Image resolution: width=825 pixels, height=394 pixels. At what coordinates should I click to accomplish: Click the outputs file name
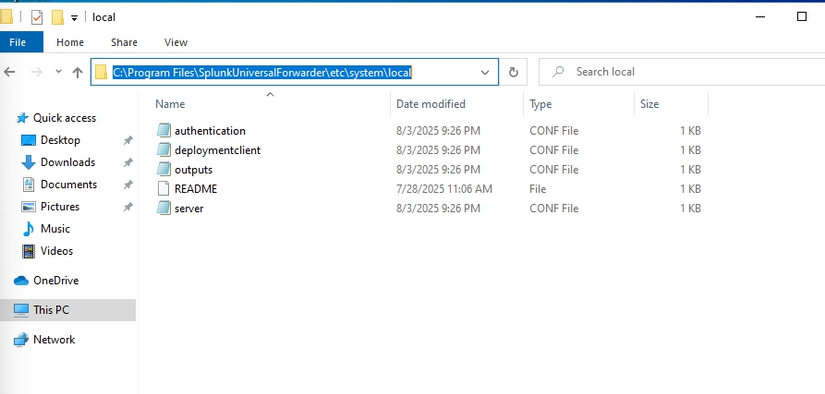(194, 169)
